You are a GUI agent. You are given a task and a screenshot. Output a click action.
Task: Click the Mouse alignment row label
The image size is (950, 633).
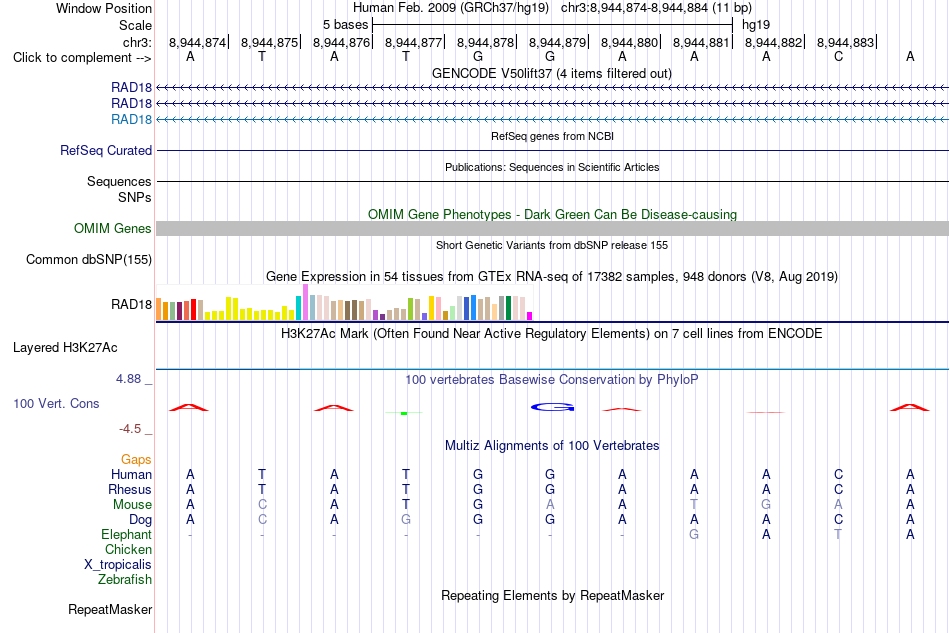click(x=132, y=505)
